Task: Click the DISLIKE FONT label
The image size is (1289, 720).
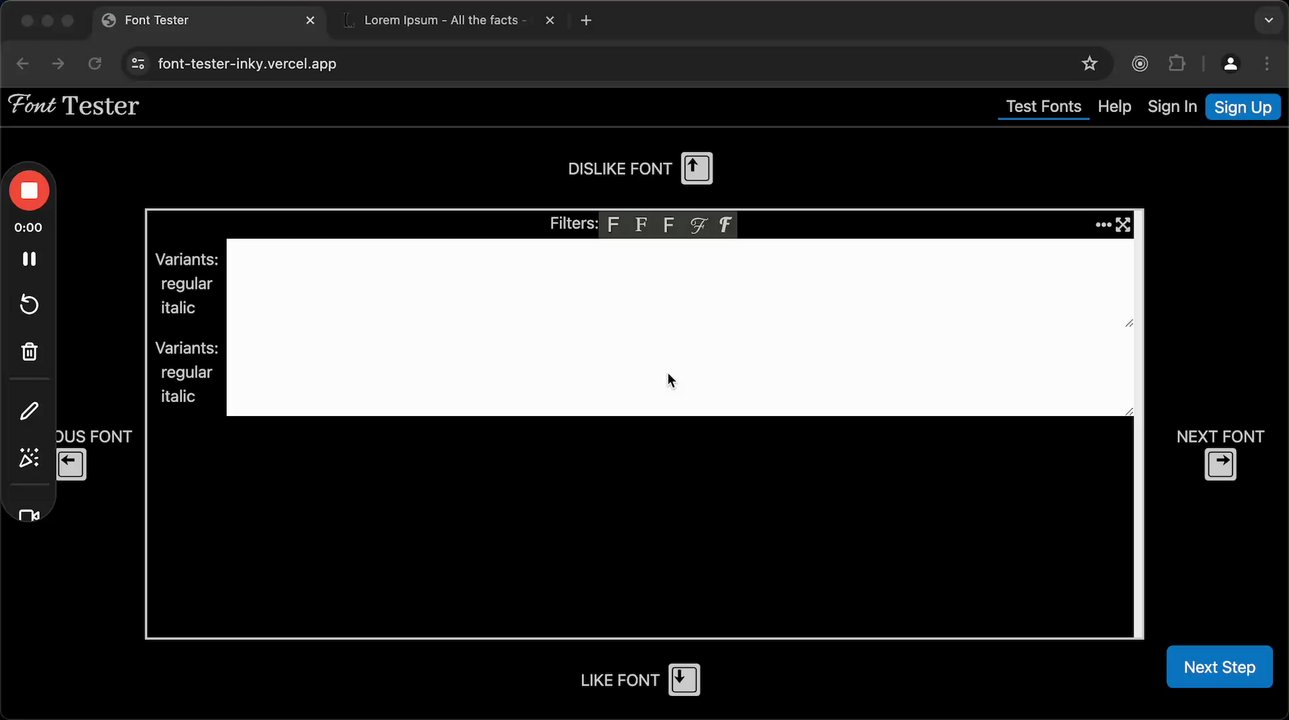Action: point(620,169)
